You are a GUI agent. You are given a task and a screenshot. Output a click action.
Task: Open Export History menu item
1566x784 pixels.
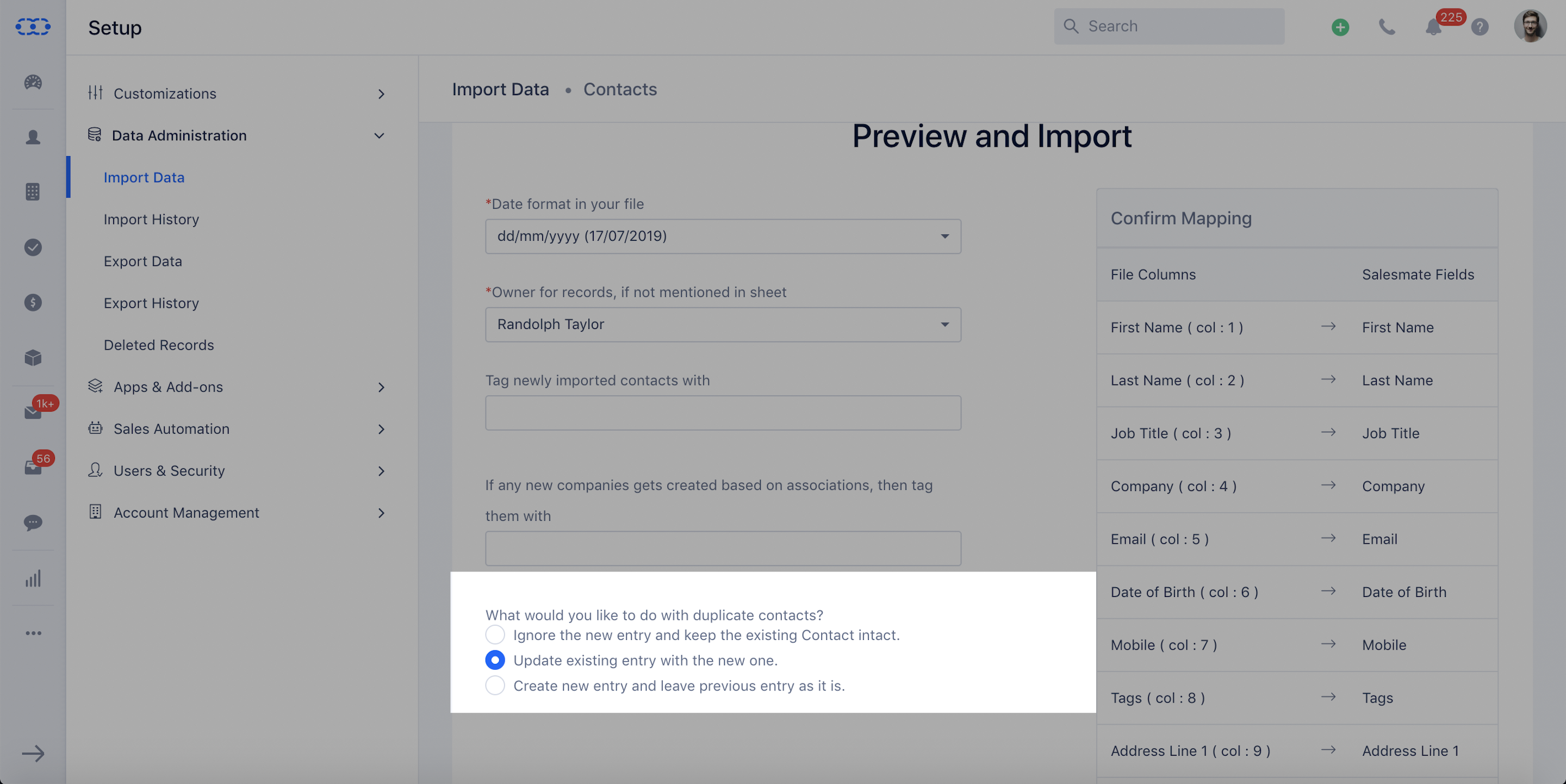click(x=151, y=303)
